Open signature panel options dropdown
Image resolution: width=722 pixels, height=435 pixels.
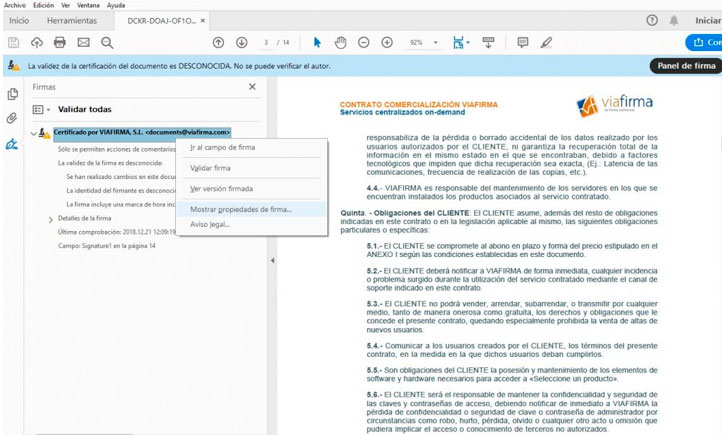point(39,110)
